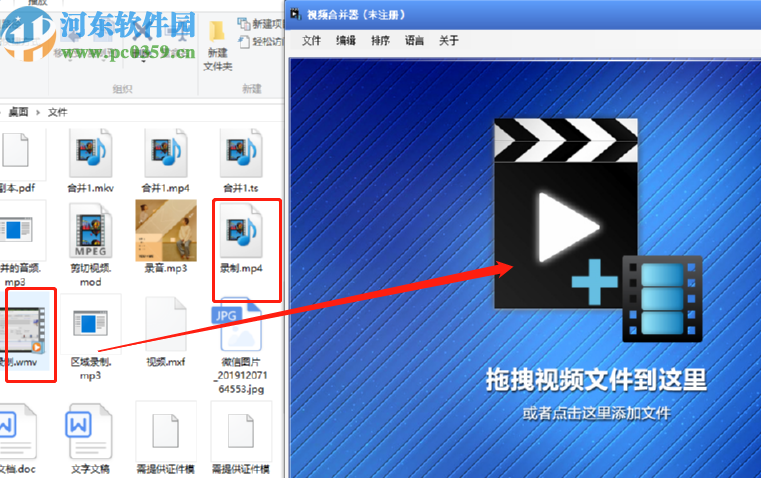Click the 视频.mxf file name label
This screenshot has width=761, height=478.
tap(166, 362)
